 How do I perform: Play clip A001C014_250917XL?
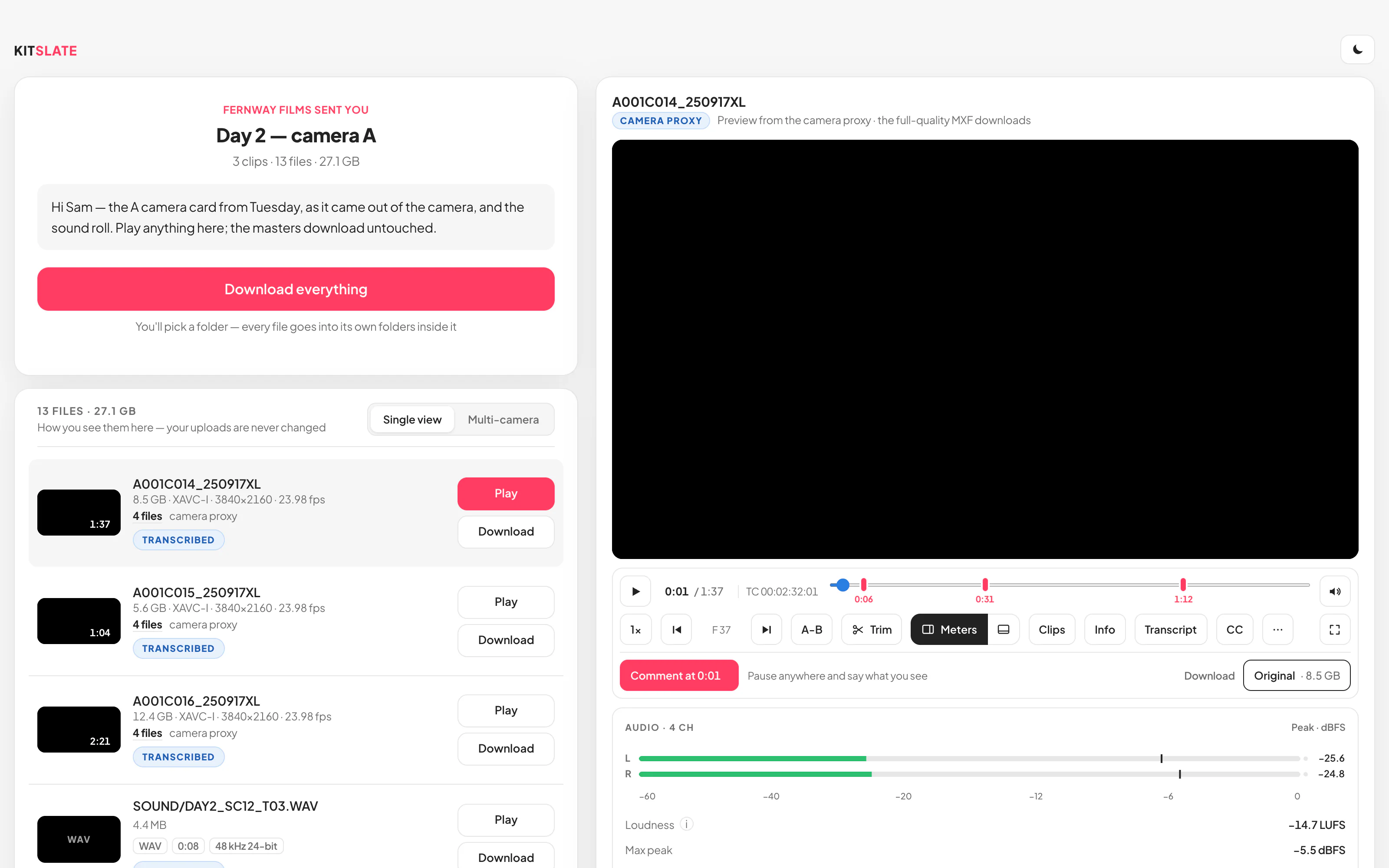pyautogui.click(x=506, y=494)
